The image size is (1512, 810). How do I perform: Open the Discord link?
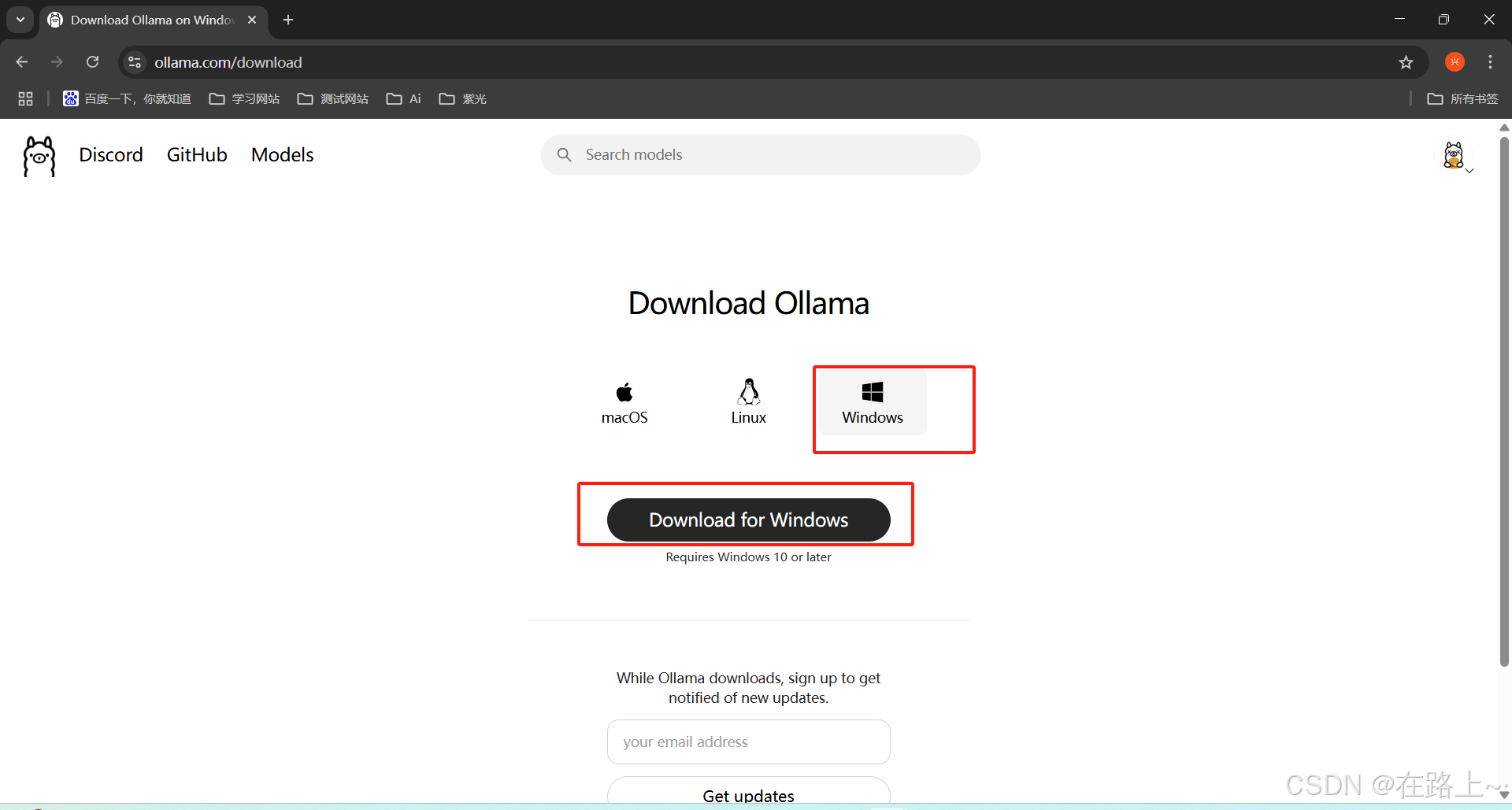point(111,155)
